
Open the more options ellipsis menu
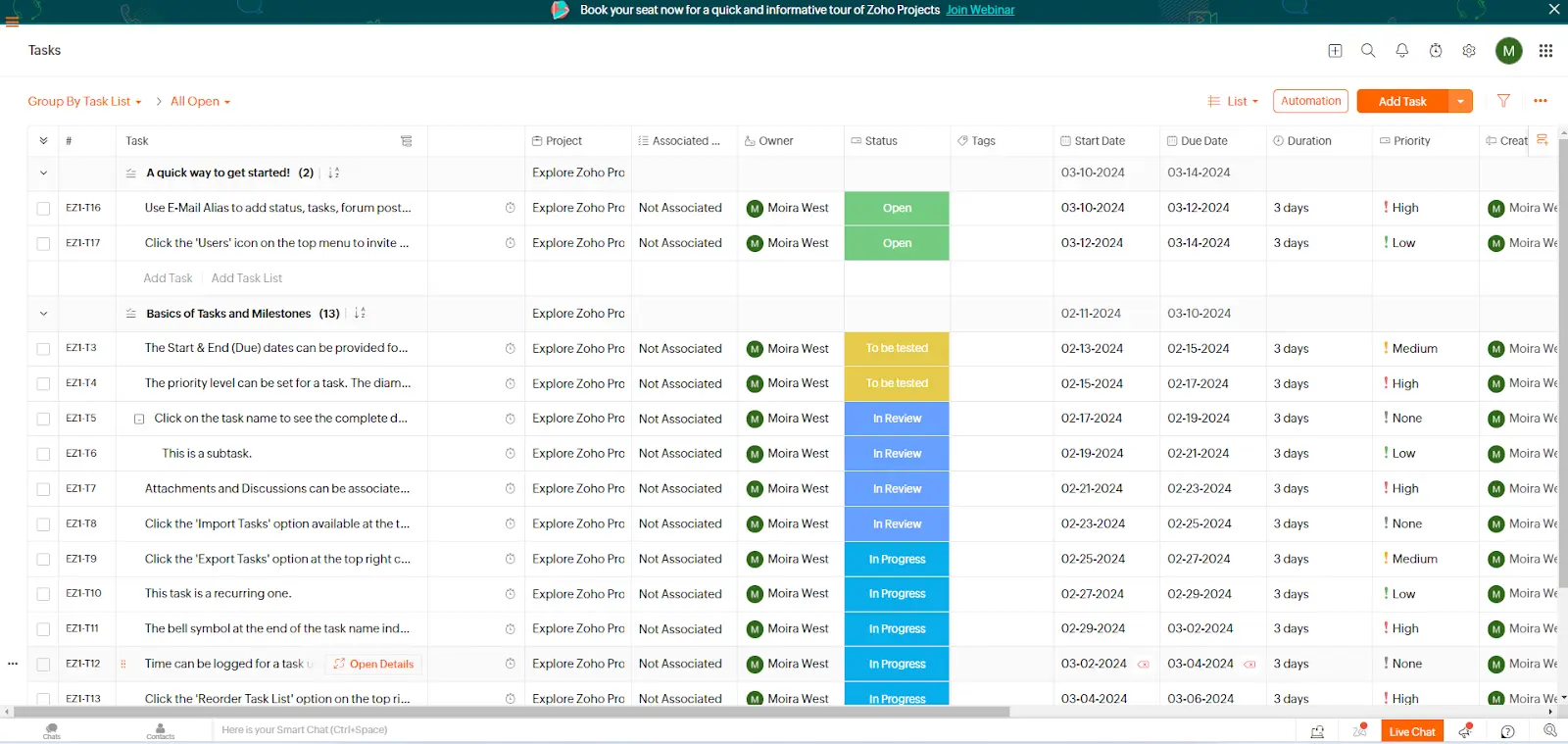1541,101
